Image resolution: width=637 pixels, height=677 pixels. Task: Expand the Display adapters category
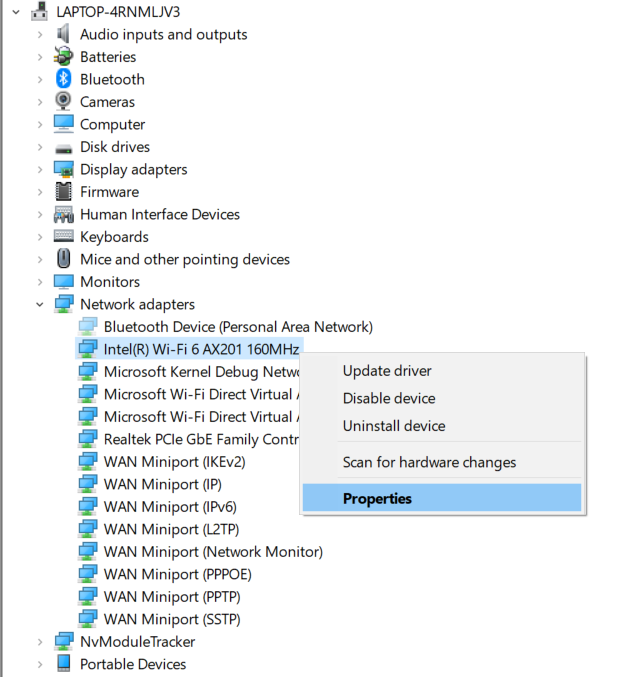coord(40,169)
